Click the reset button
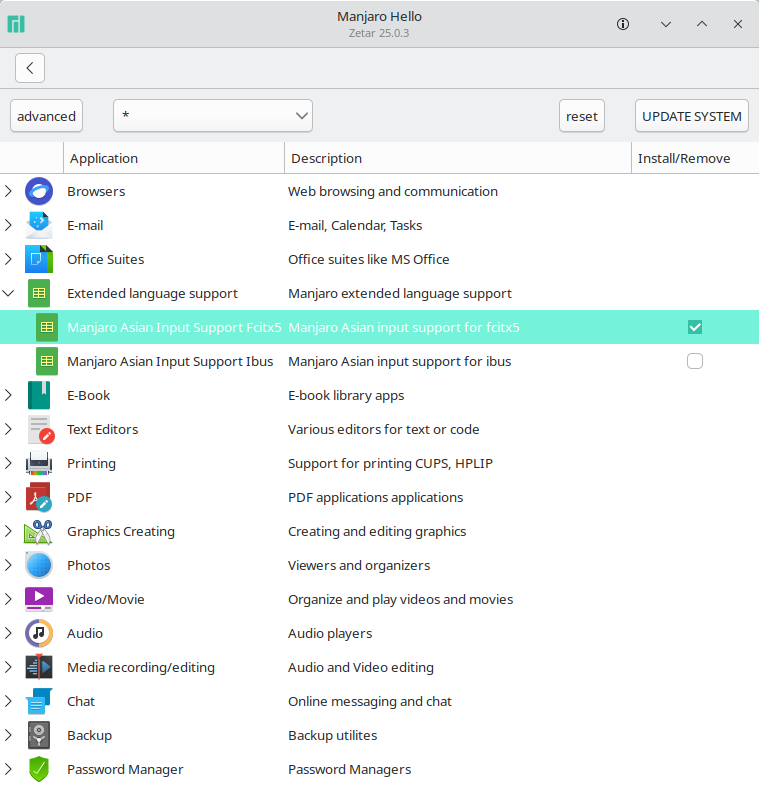Viewport: 759px width, 793px height. 582,116
